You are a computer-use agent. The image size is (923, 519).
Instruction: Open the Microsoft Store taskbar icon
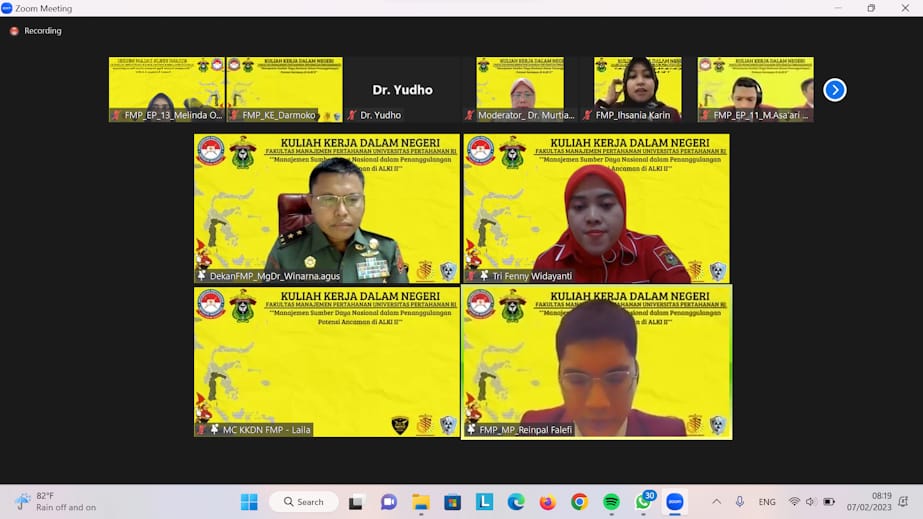coord(453,502)
